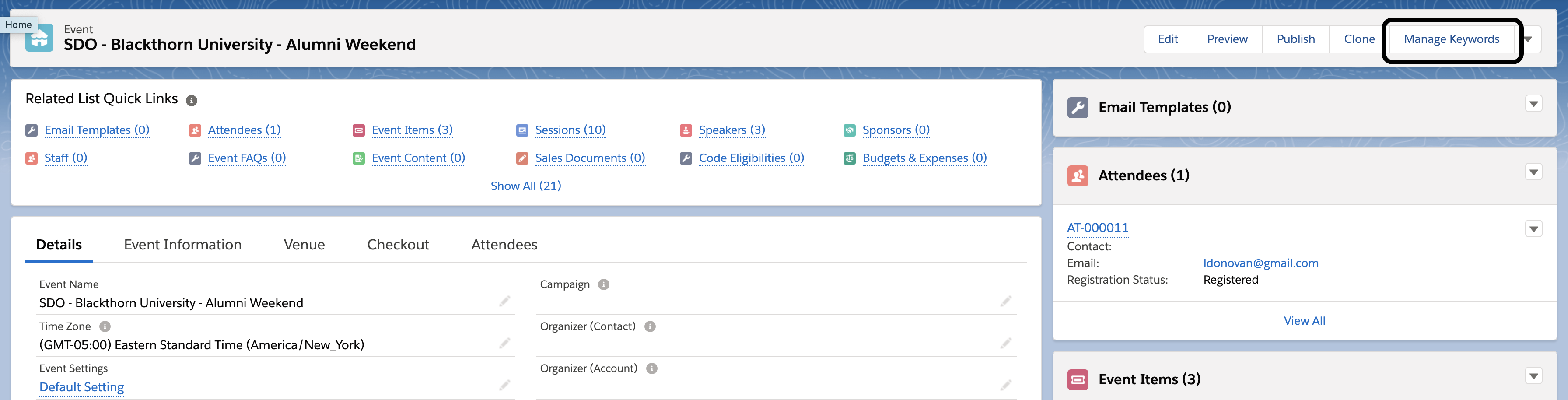Edit Event Settings via pencil icon
Image resolution: width=1568 pixels, height=400 pixels.
pyautogui.click(x=504, y=386)
